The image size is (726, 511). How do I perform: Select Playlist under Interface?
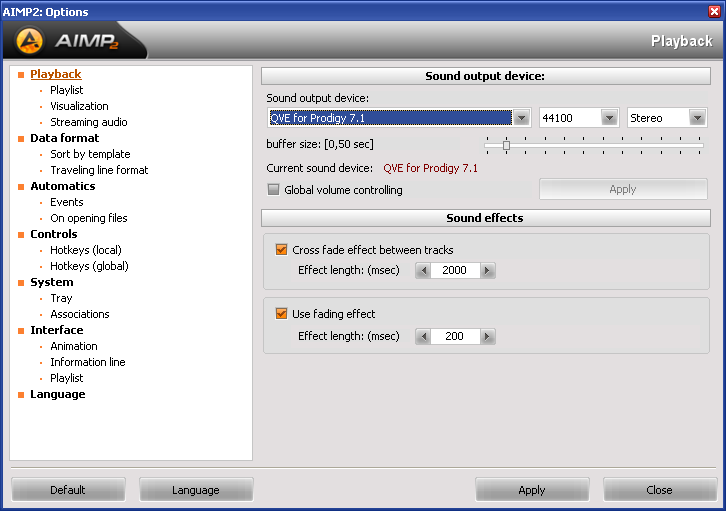pos(67,378)
